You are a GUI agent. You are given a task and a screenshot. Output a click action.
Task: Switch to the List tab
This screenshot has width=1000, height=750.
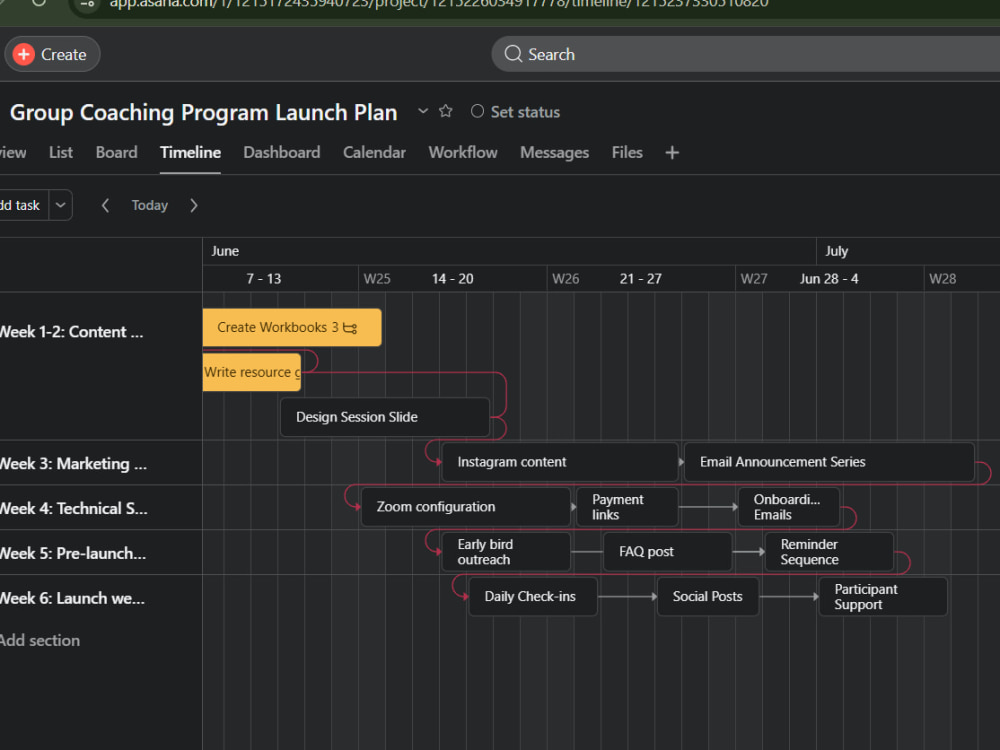61,152
